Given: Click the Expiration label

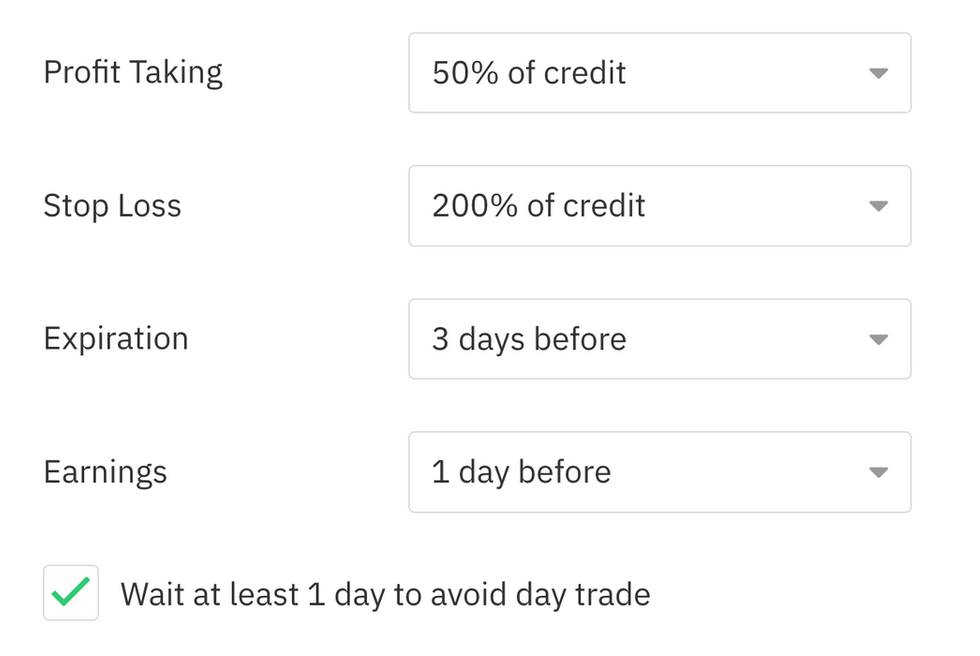Looking at the screenshot, I should [x=115, y=339].
